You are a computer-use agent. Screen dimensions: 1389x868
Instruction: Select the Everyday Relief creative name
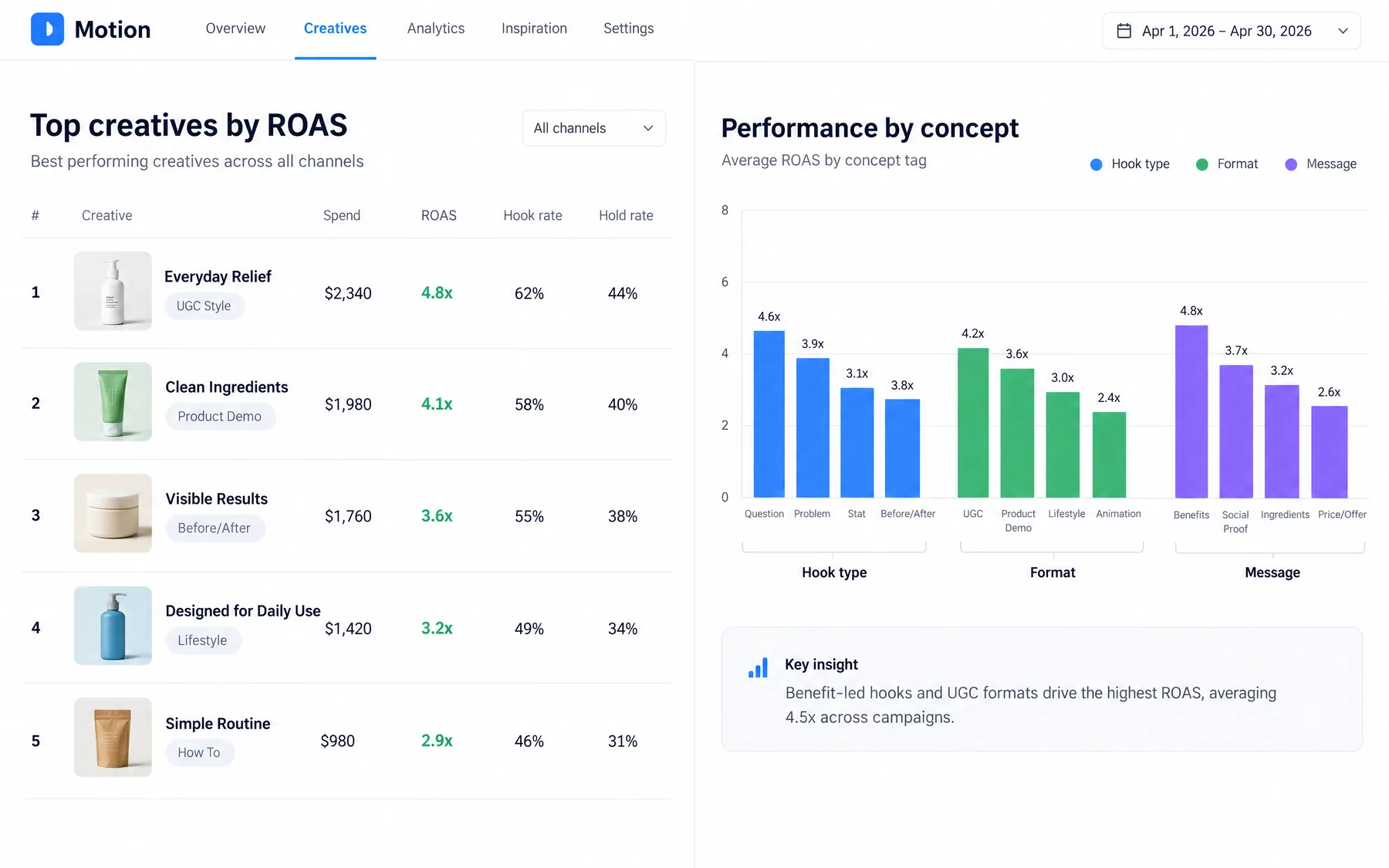point(218,276)
